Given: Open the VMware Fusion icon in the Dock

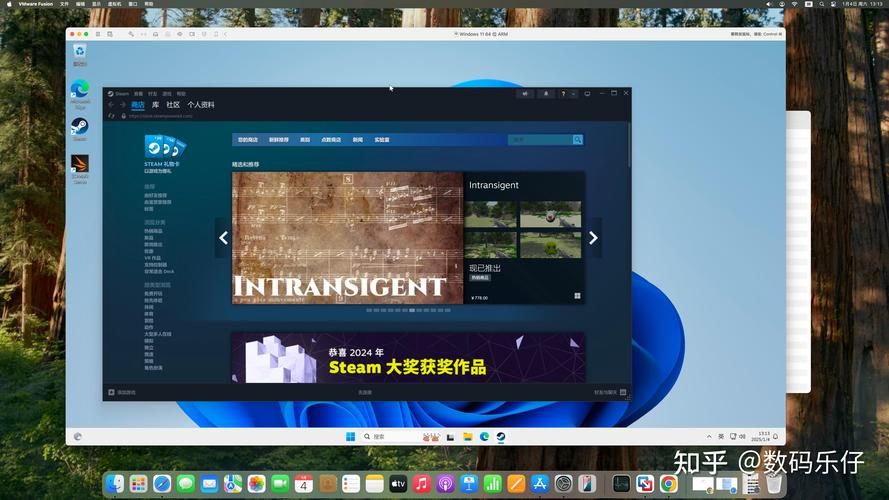Looking at the screenshot, I should [645, 484].
